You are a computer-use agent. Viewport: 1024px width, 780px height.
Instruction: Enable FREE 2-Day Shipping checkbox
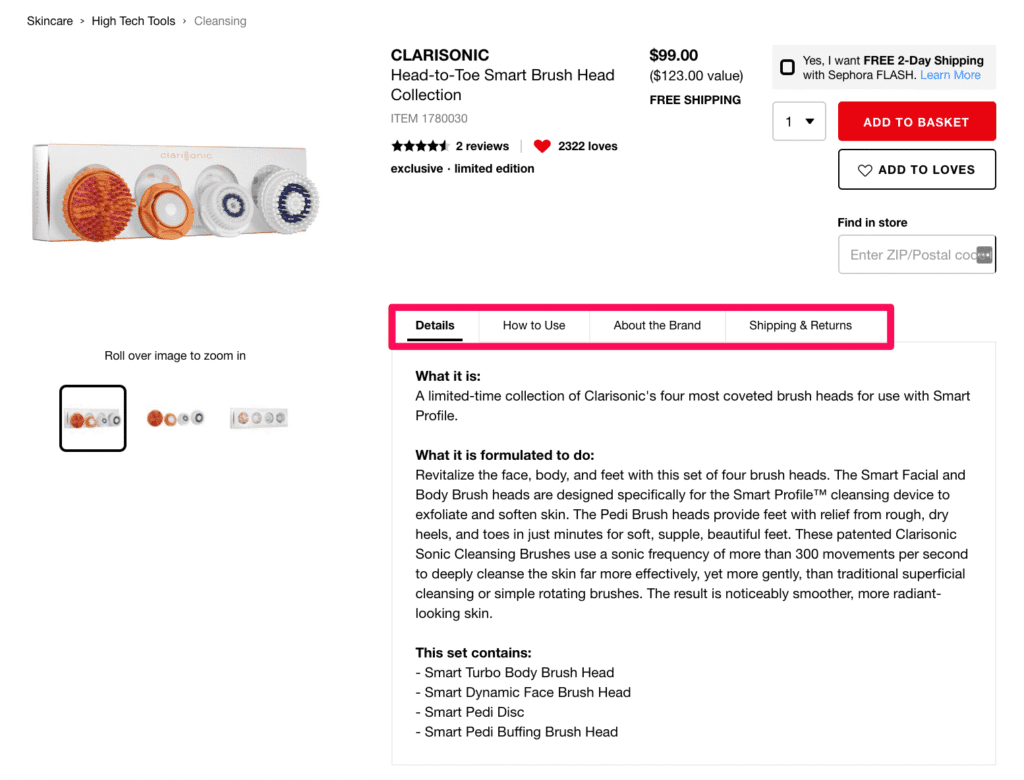tap(788, 67)
